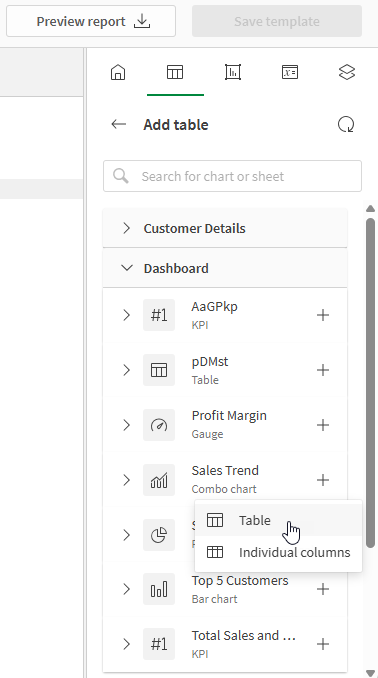The height and width of the screenshot is (678, 378).
Task: Click the refresh icon next to Add table
Action: click(x=346, y=125)
